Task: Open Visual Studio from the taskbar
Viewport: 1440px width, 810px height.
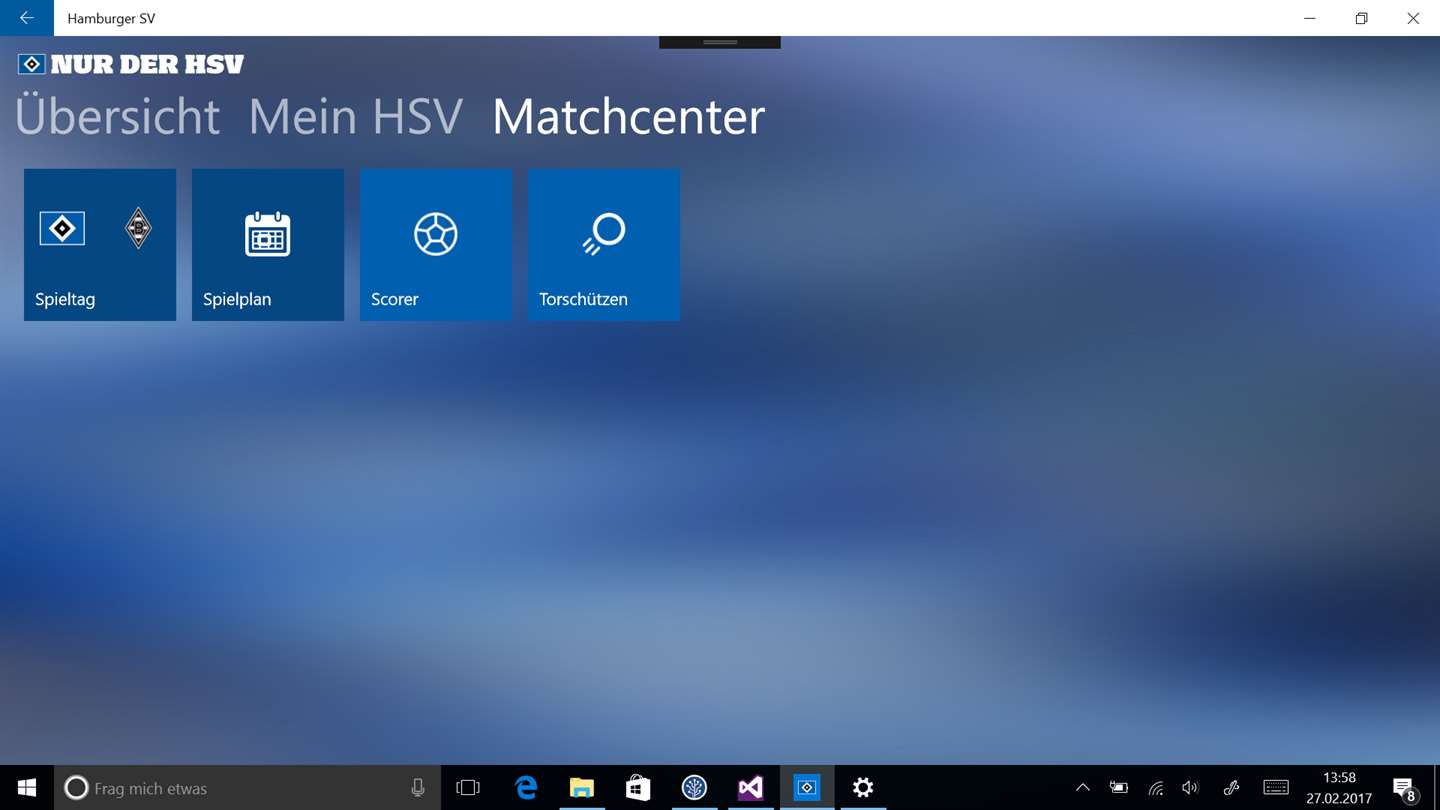Action: click(750, 788)
